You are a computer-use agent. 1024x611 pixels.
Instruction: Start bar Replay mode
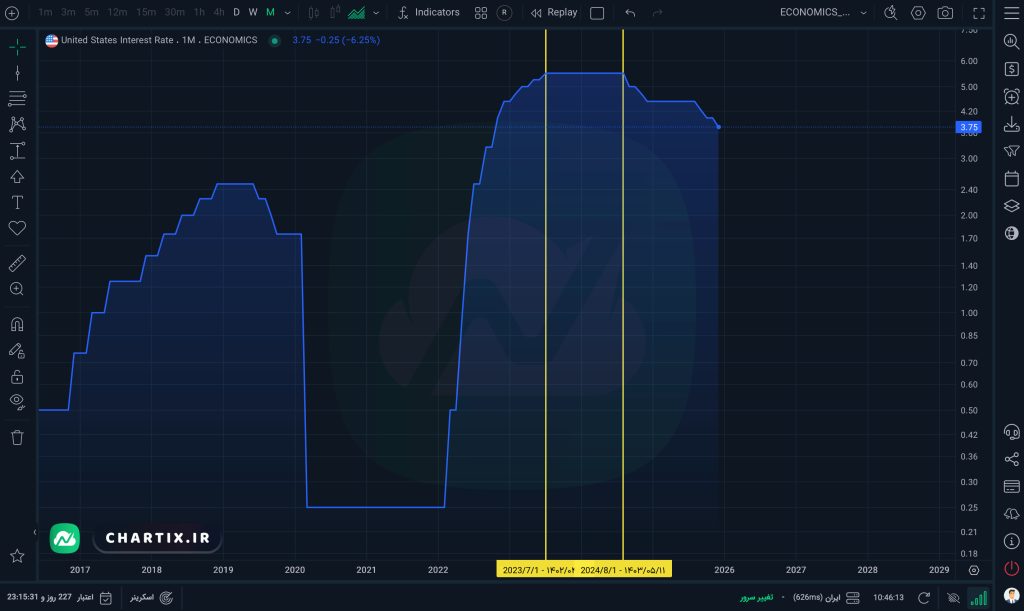click(x=554, y=13)
